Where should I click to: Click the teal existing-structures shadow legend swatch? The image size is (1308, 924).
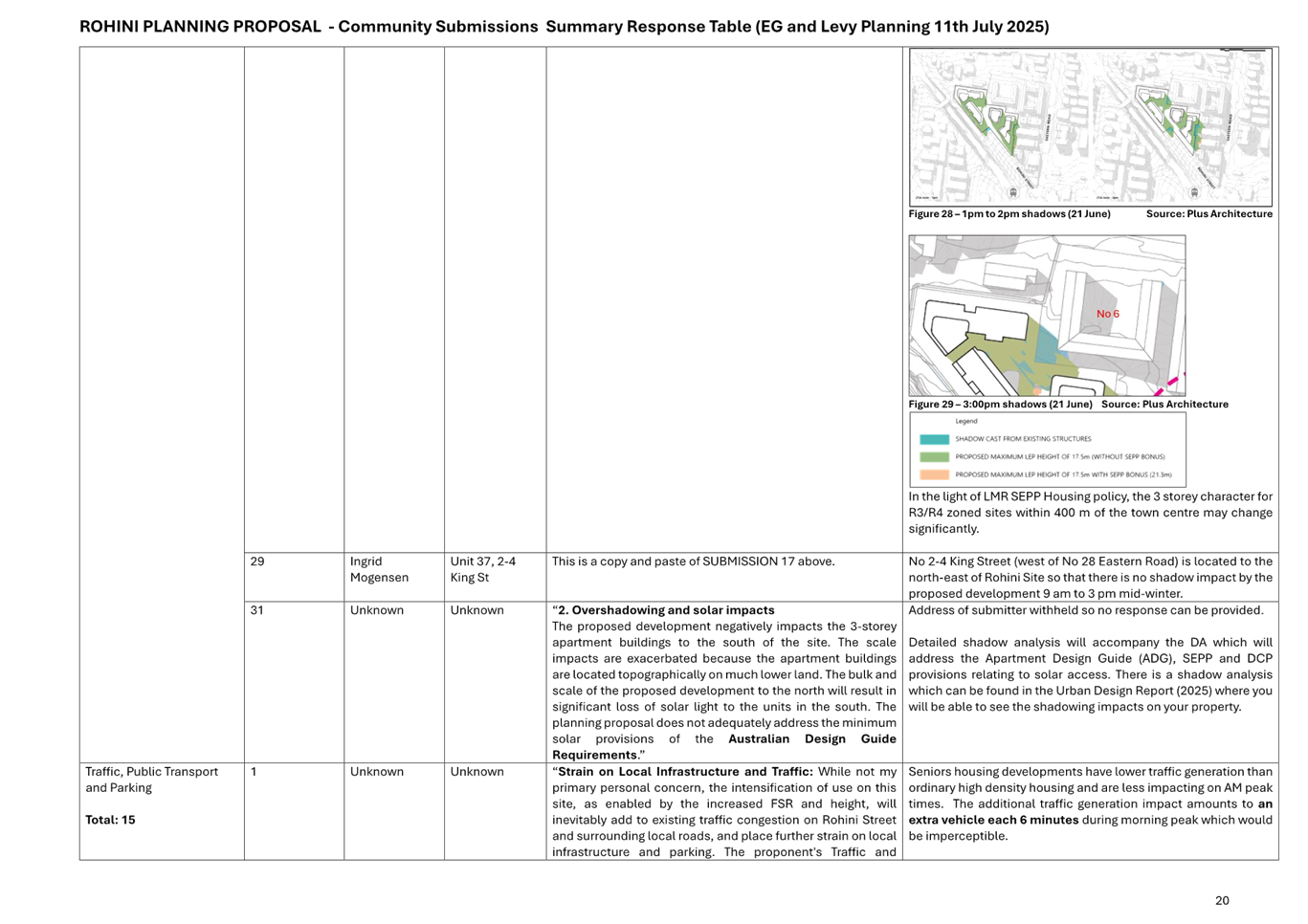point(934,439)
